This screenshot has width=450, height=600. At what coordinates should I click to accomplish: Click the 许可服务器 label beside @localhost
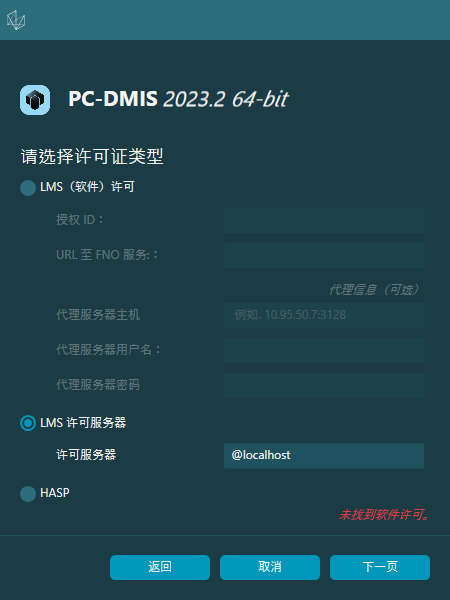point(86,455)
